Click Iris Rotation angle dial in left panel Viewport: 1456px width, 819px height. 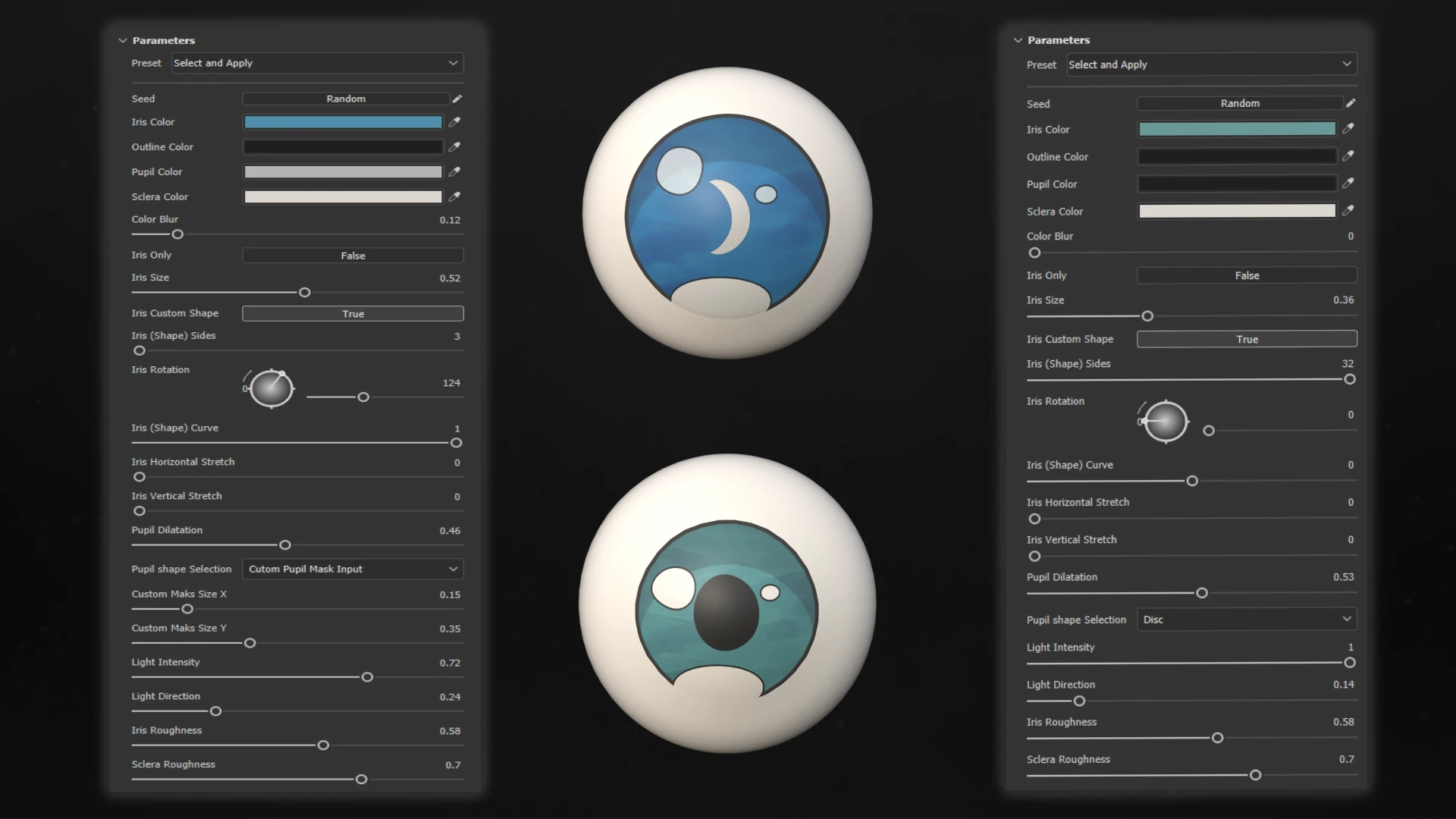click(271, 389)
